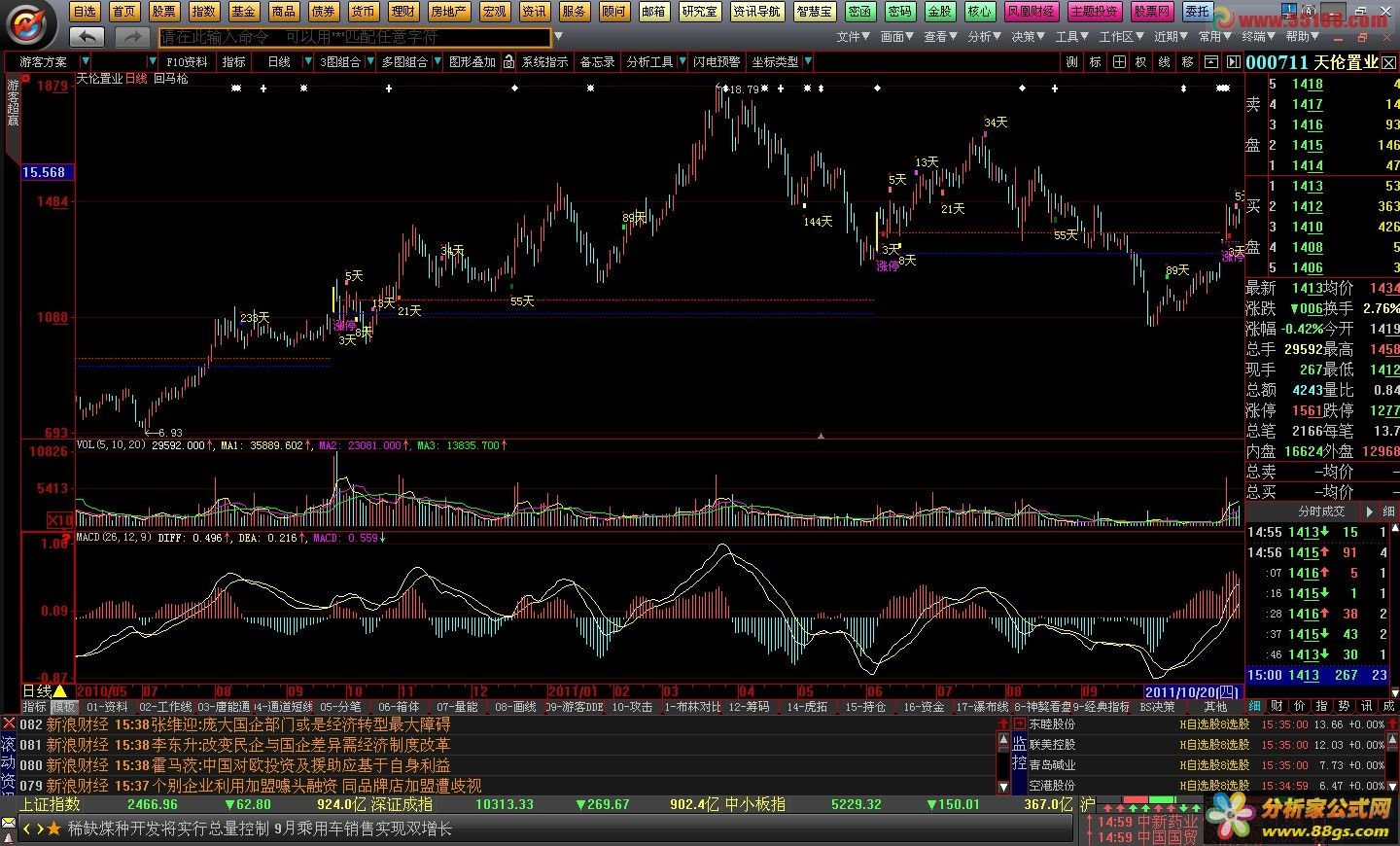
Task: Expand the 坐标类型 dropdown
Action: pyautogui.click(x=807, y=61)
